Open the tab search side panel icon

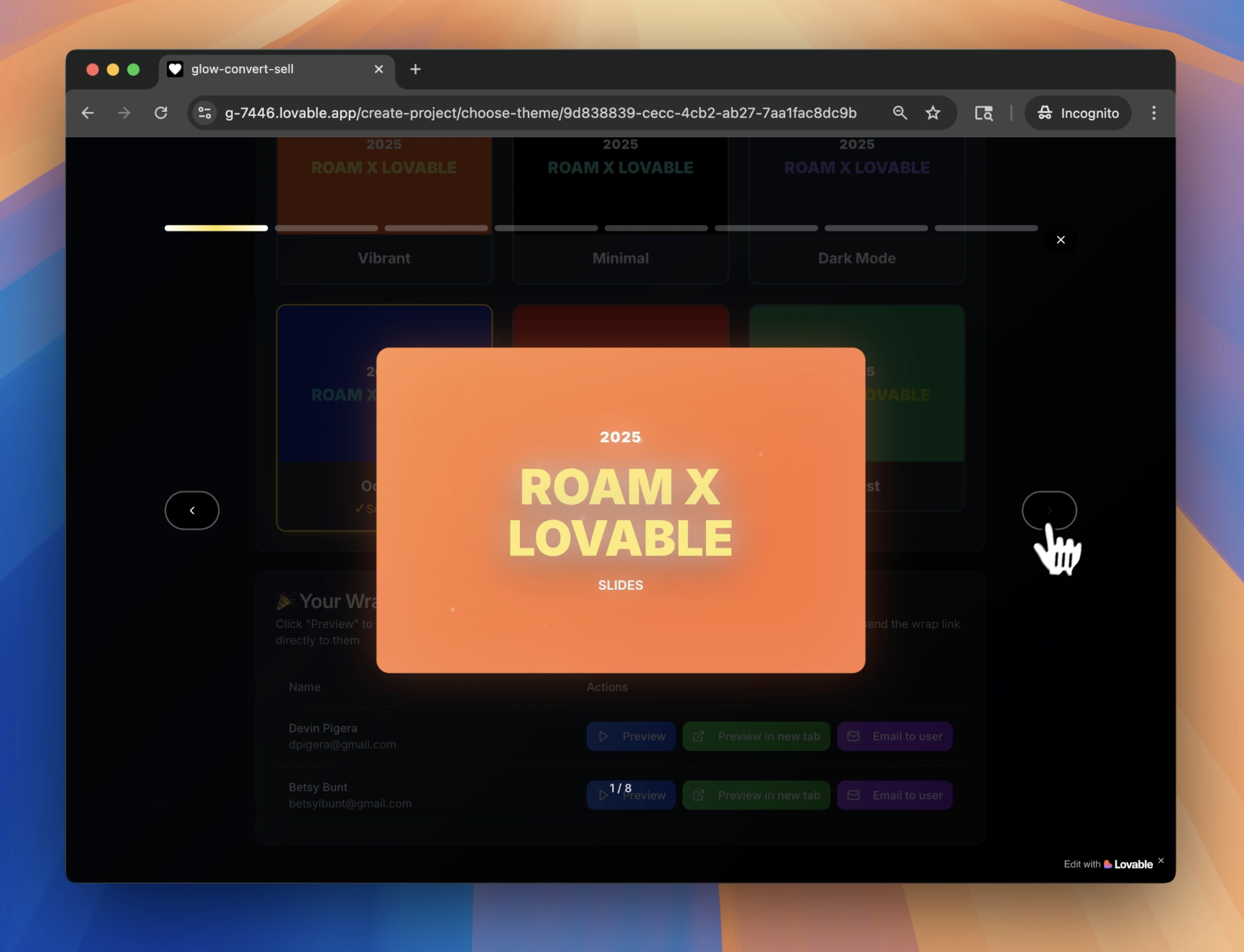[x=983, y=113]
